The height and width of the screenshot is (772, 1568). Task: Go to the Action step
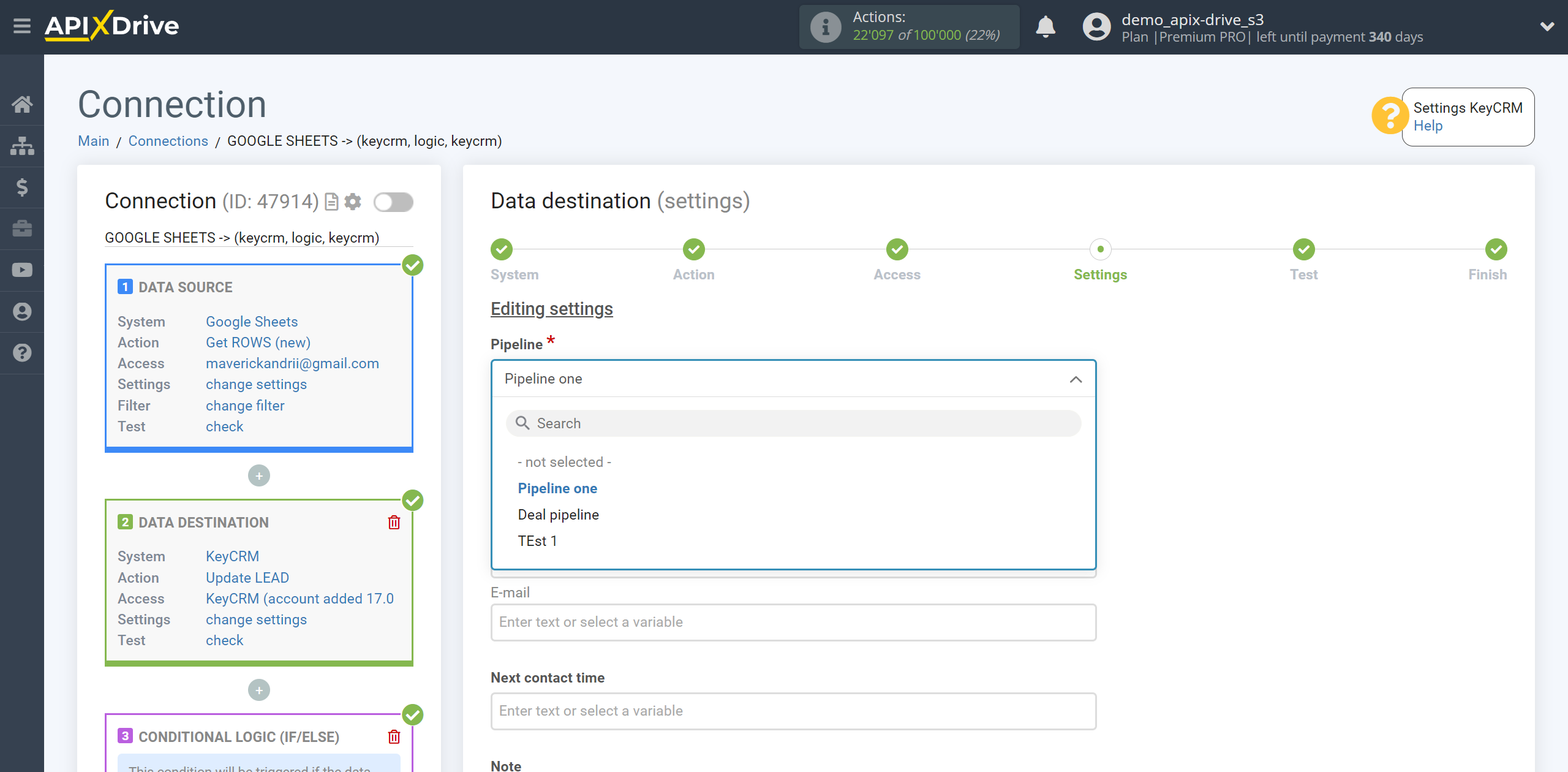[x=693, y=249]
